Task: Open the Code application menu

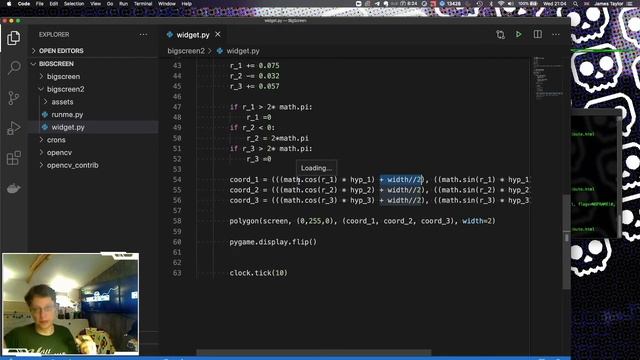Action: [x=24, y=4]
